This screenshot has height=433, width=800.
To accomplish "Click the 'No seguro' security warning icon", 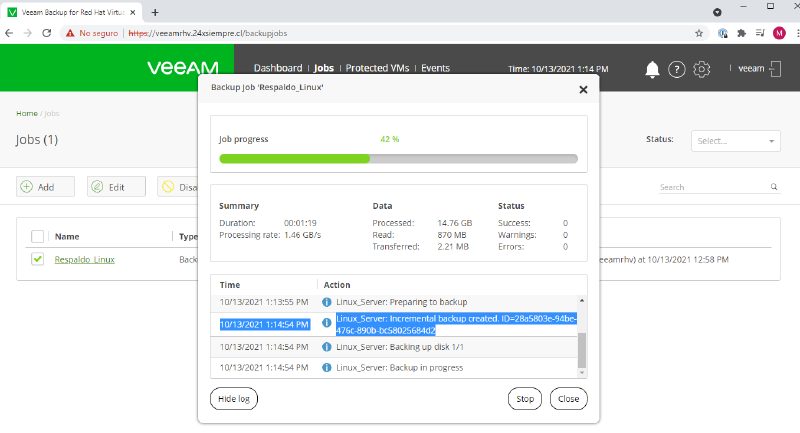I will 70,33.
